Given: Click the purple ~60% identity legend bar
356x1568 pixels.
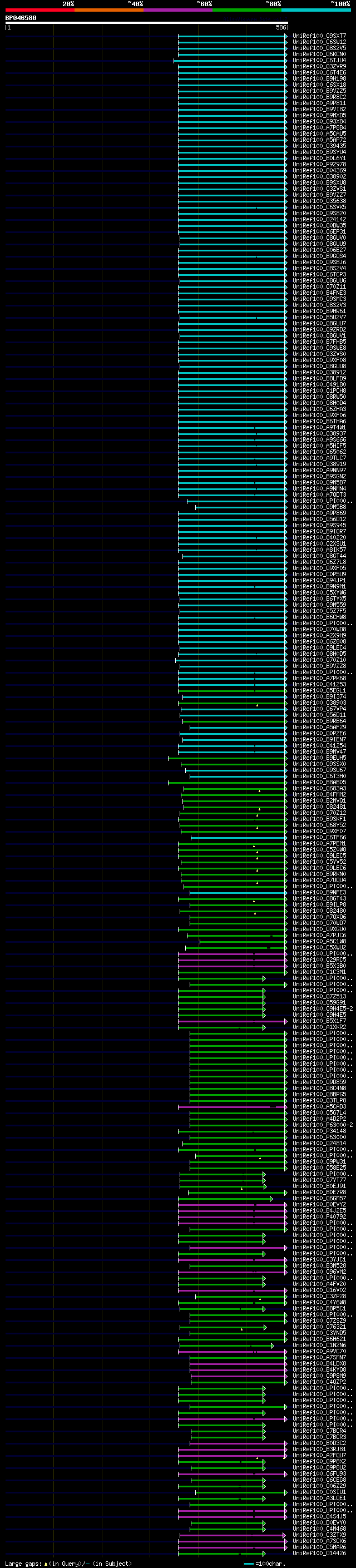Looking at the screenshot, I should (179, 11).
